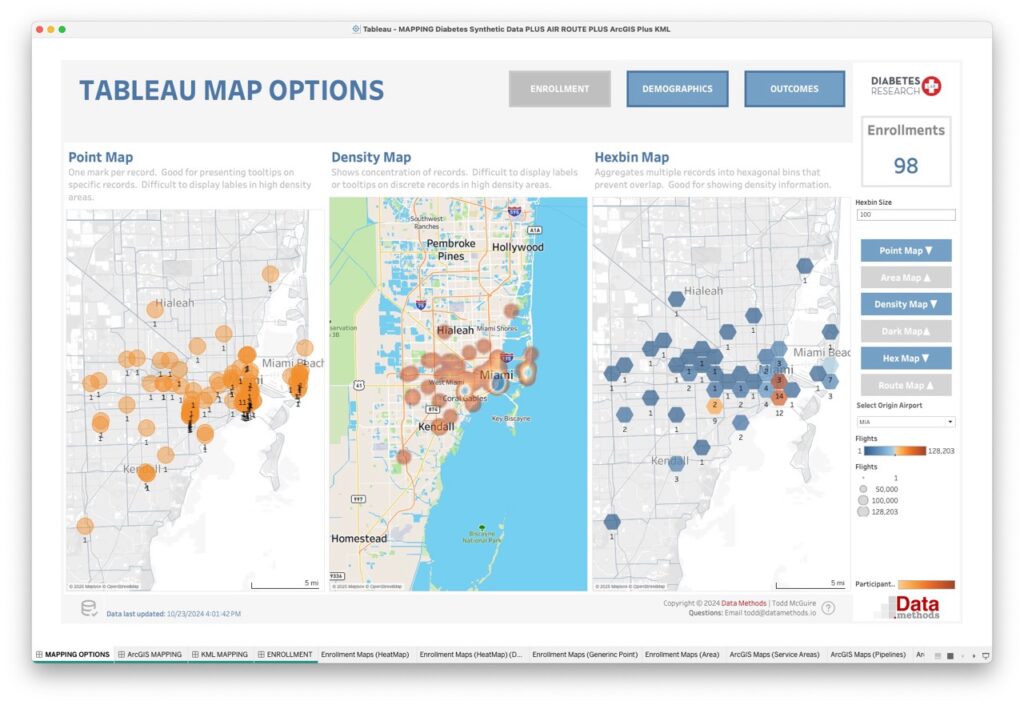Toggle the Point Map visibility button

point(905,251)
